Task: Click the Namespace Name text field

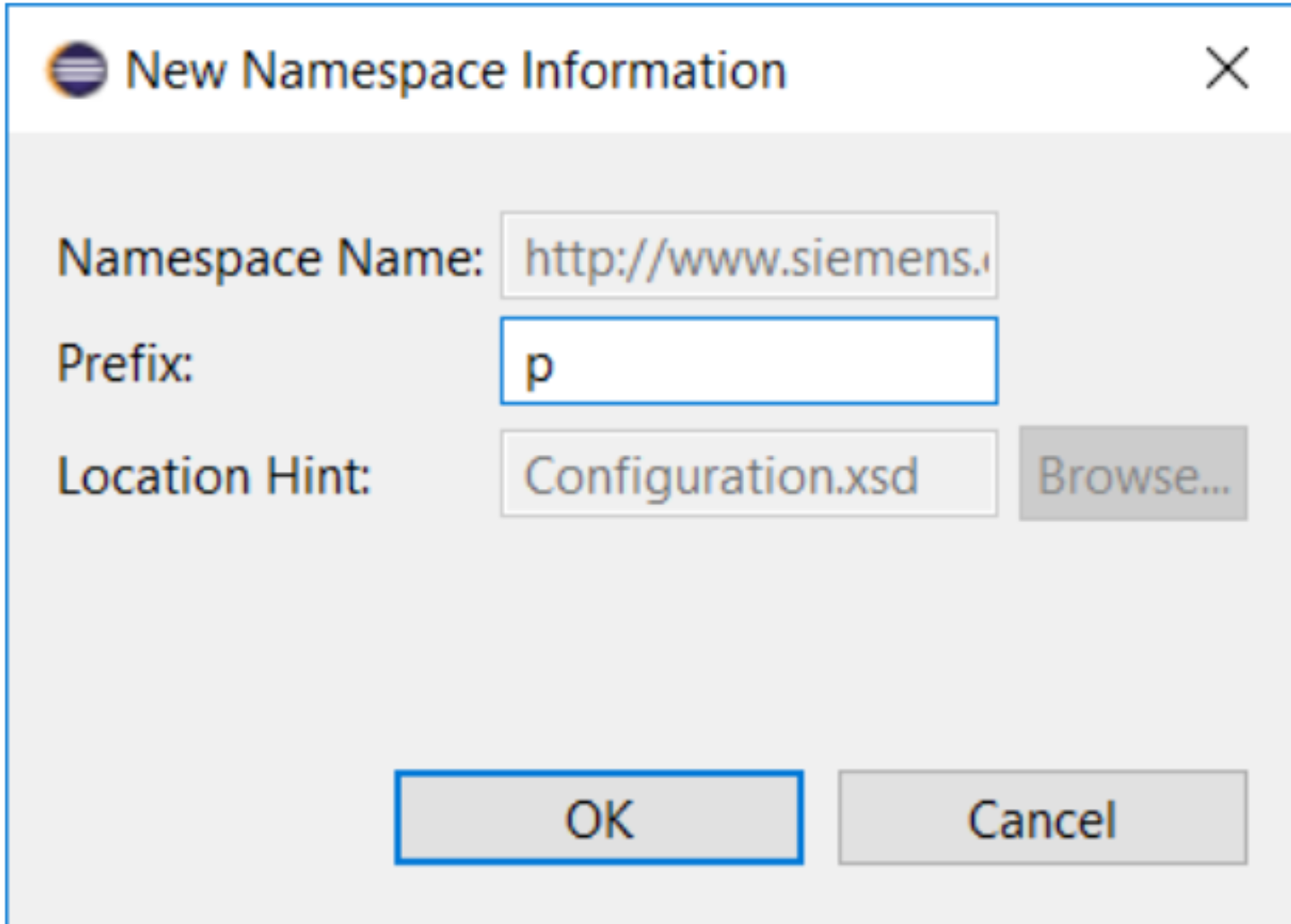Action: (x=749, y=255)
